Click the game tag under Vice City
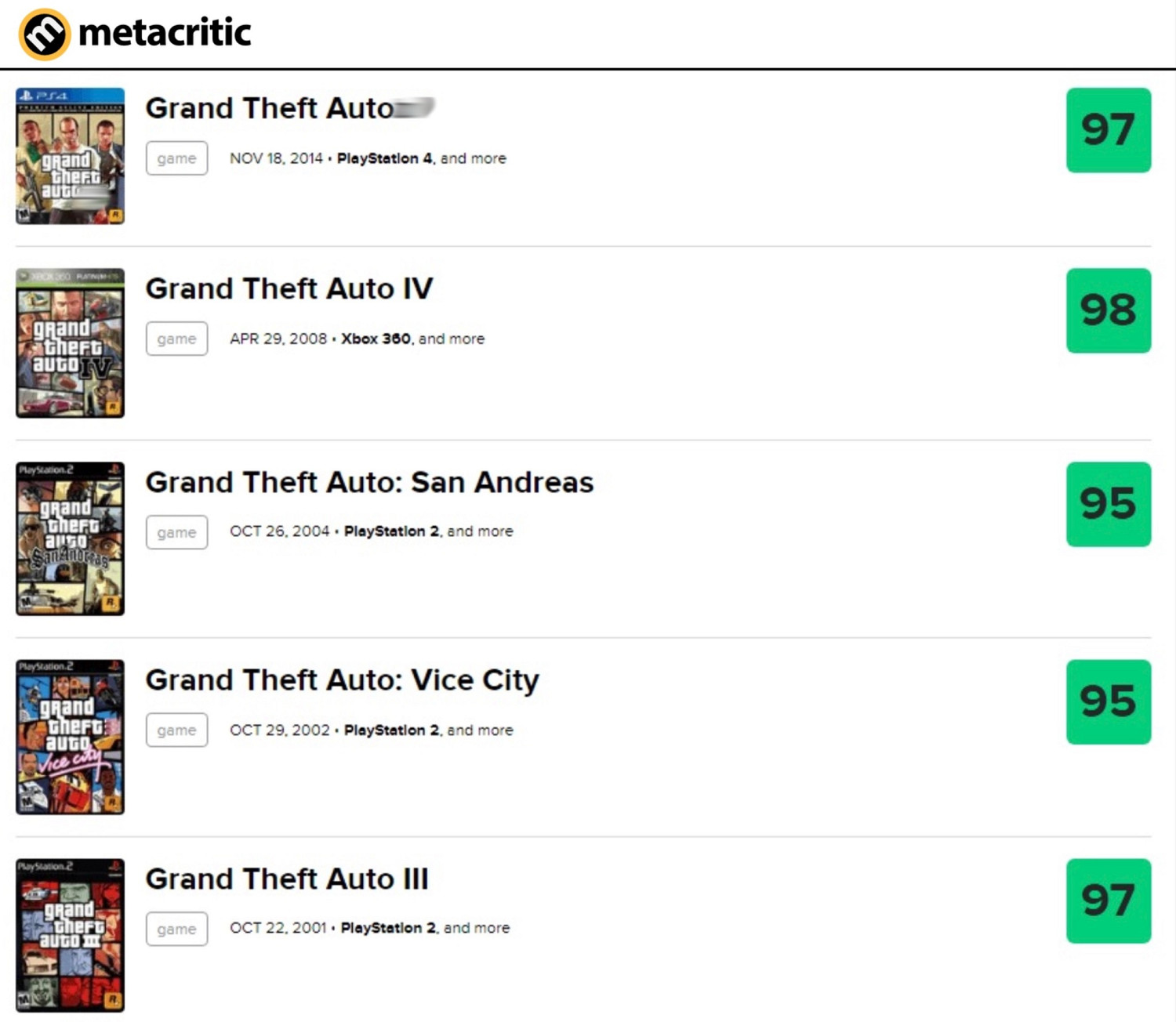The image size is (1176, 1022). click(176, 730)
